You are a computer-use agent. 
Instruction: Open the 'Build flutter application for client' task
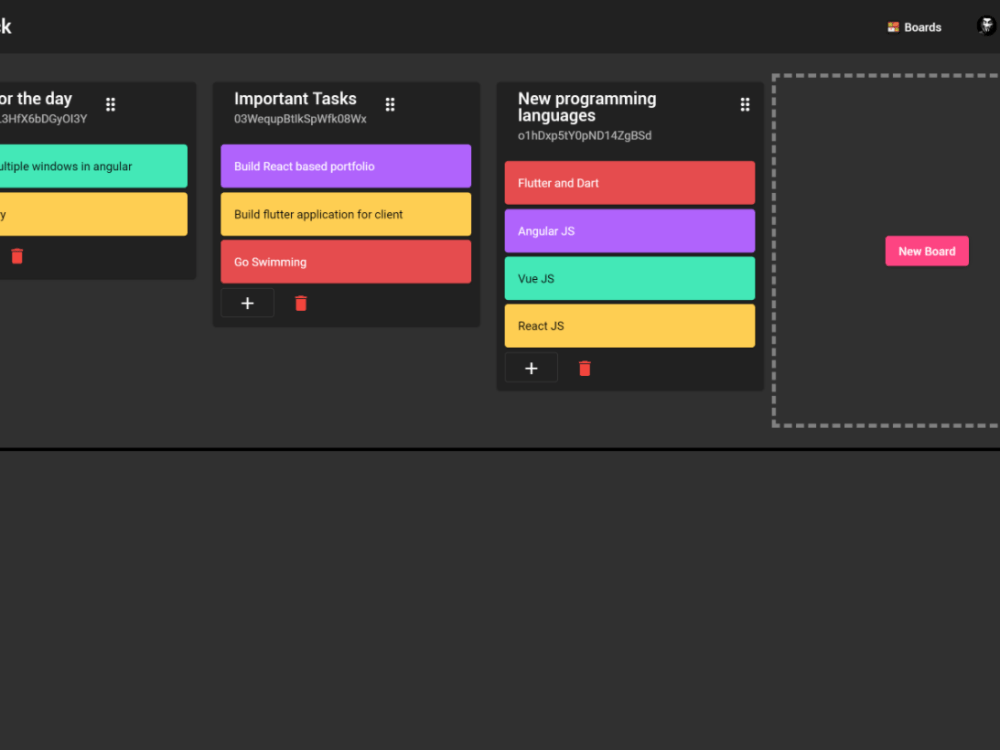point(346,214)
